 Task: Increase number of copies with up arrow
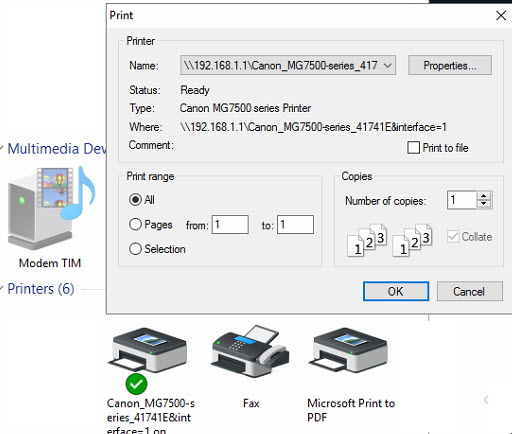pos(484,196)
